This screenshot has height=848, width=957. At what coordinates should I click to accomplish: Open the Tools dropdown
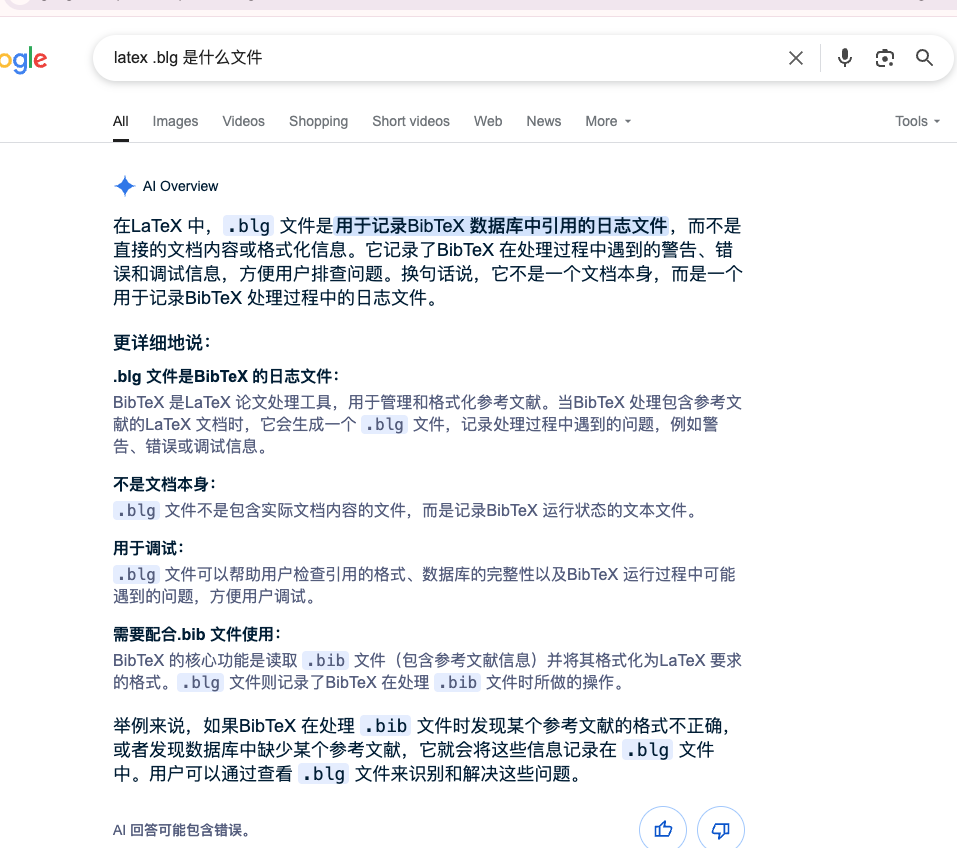(917, 121)
